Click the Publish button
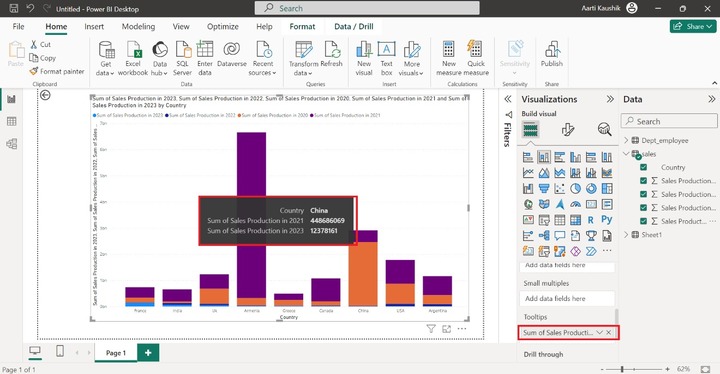This screenshot has height=374, width=720. tap(551, 55)
